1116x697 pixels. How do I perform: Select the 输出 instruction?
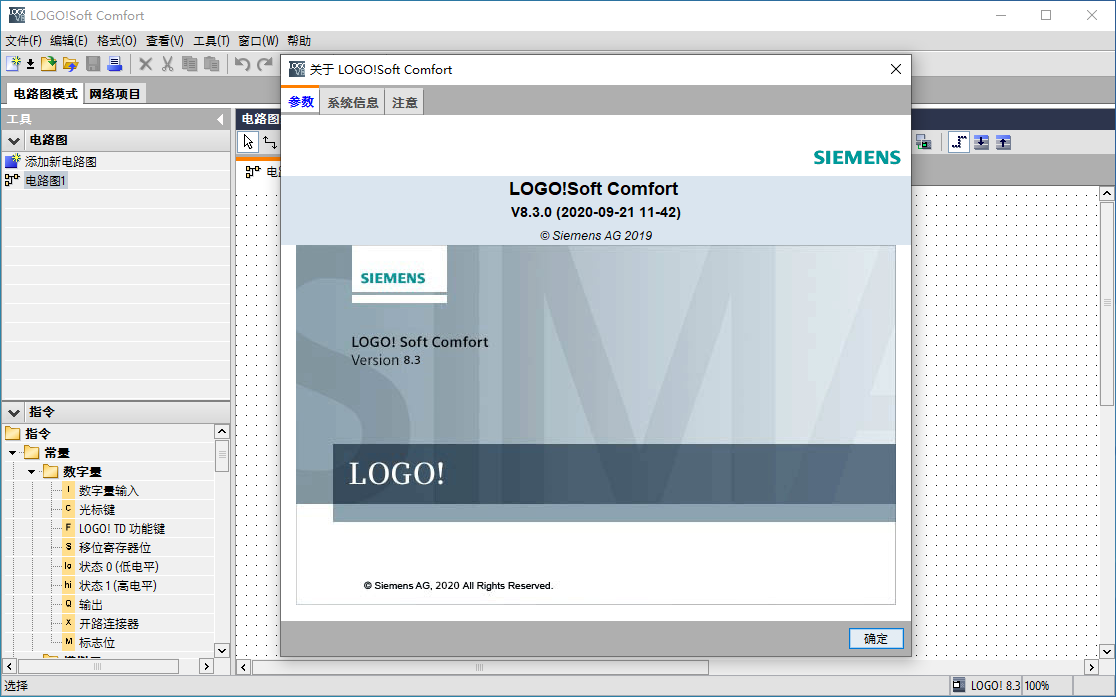click(x=90, y=604)
